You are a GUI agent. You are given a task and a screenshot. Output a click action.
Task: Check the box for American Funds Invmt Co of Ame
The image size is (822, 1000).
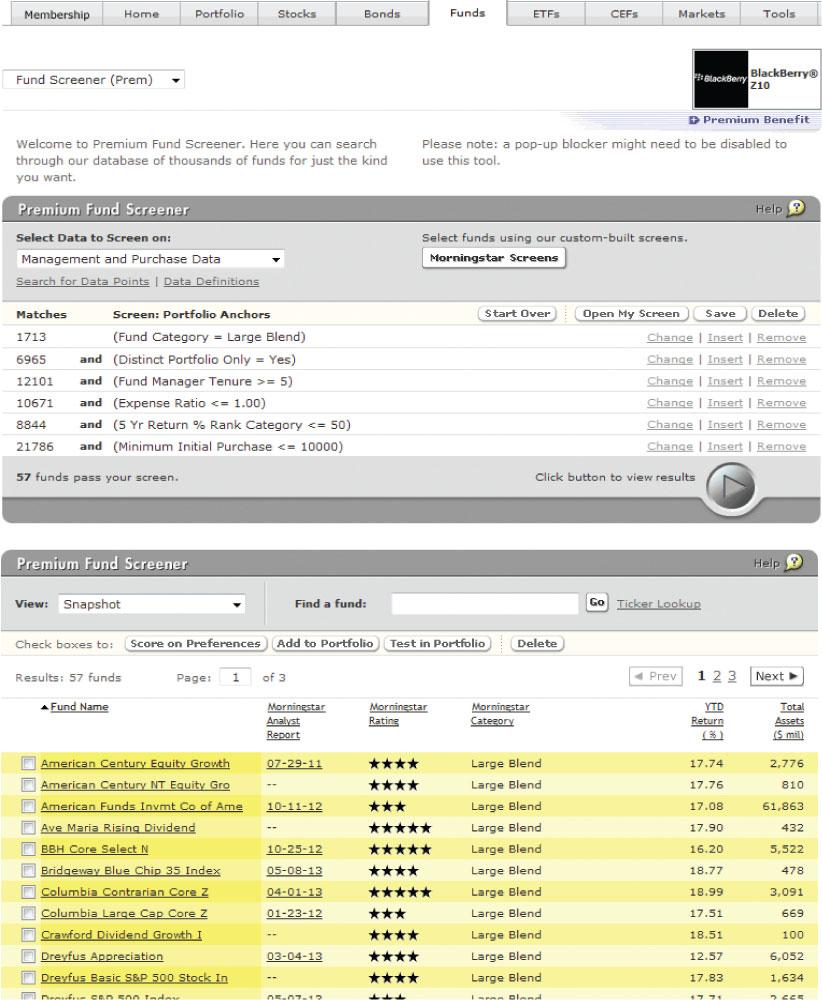28,806
